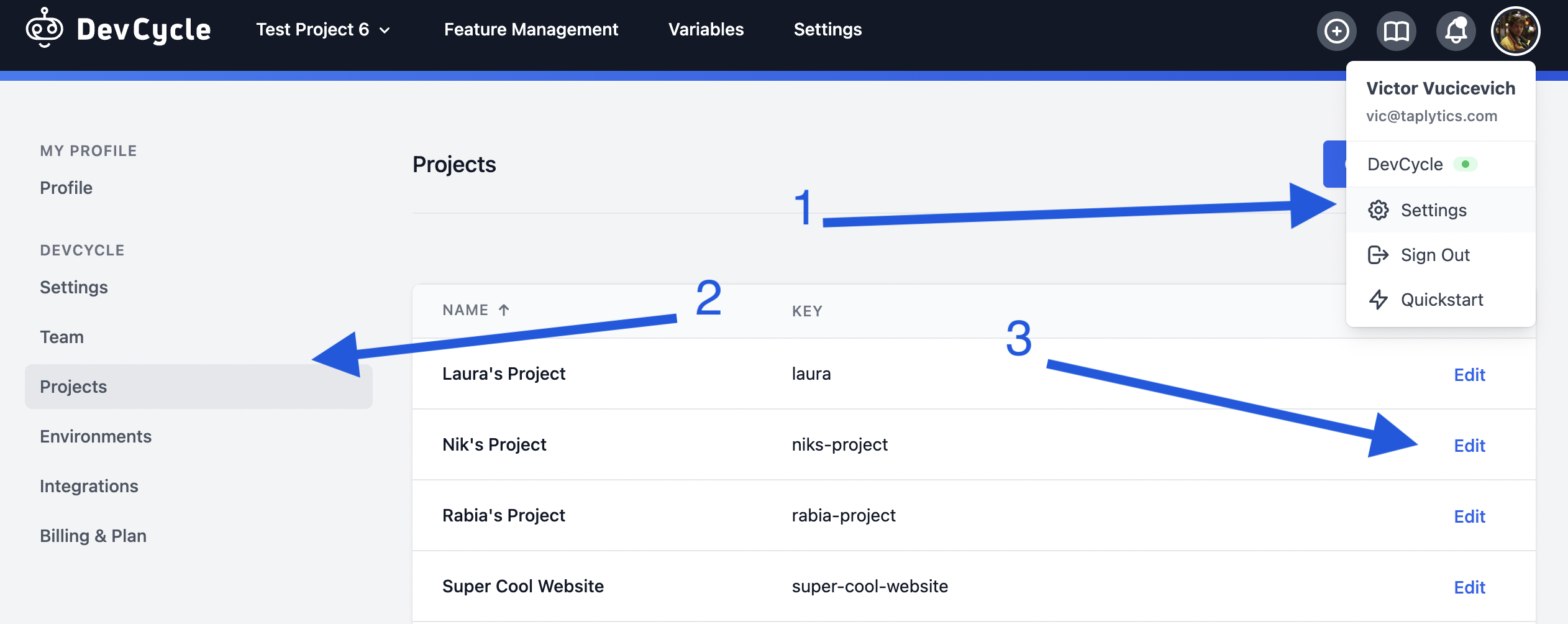Select the DevCycle organization in user menu

pyautogui.click(x=1441, y=164)
